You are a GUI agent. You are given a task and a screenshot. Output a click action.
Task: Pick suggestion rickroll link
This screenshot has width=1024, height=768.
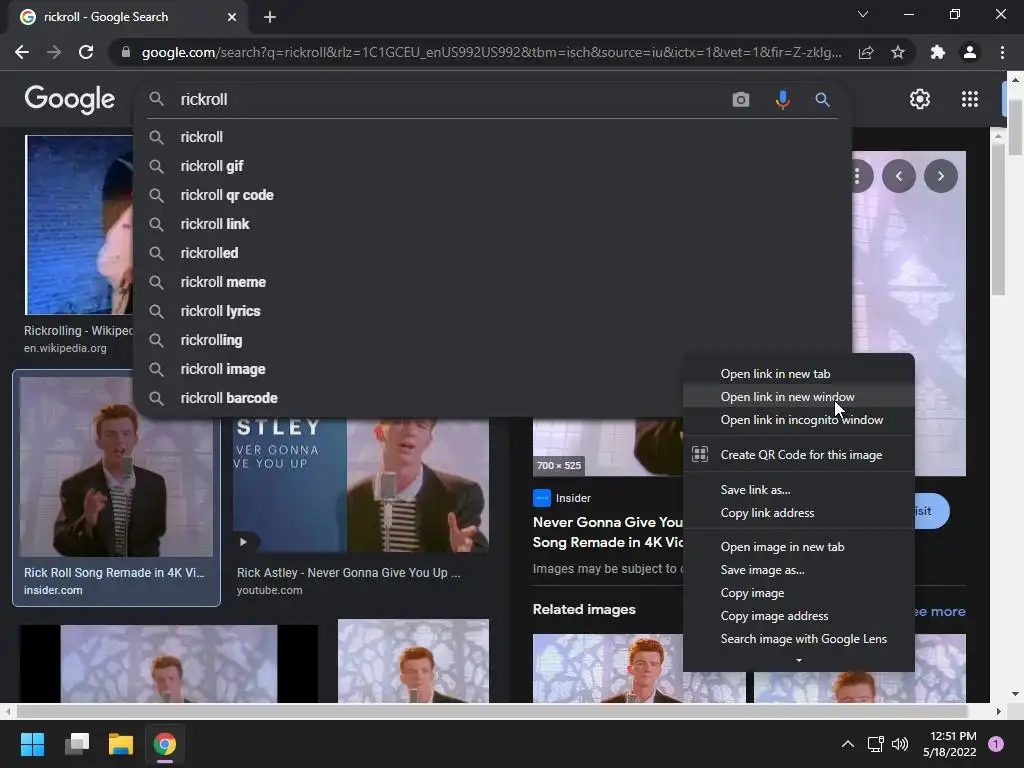coord(492,224)
